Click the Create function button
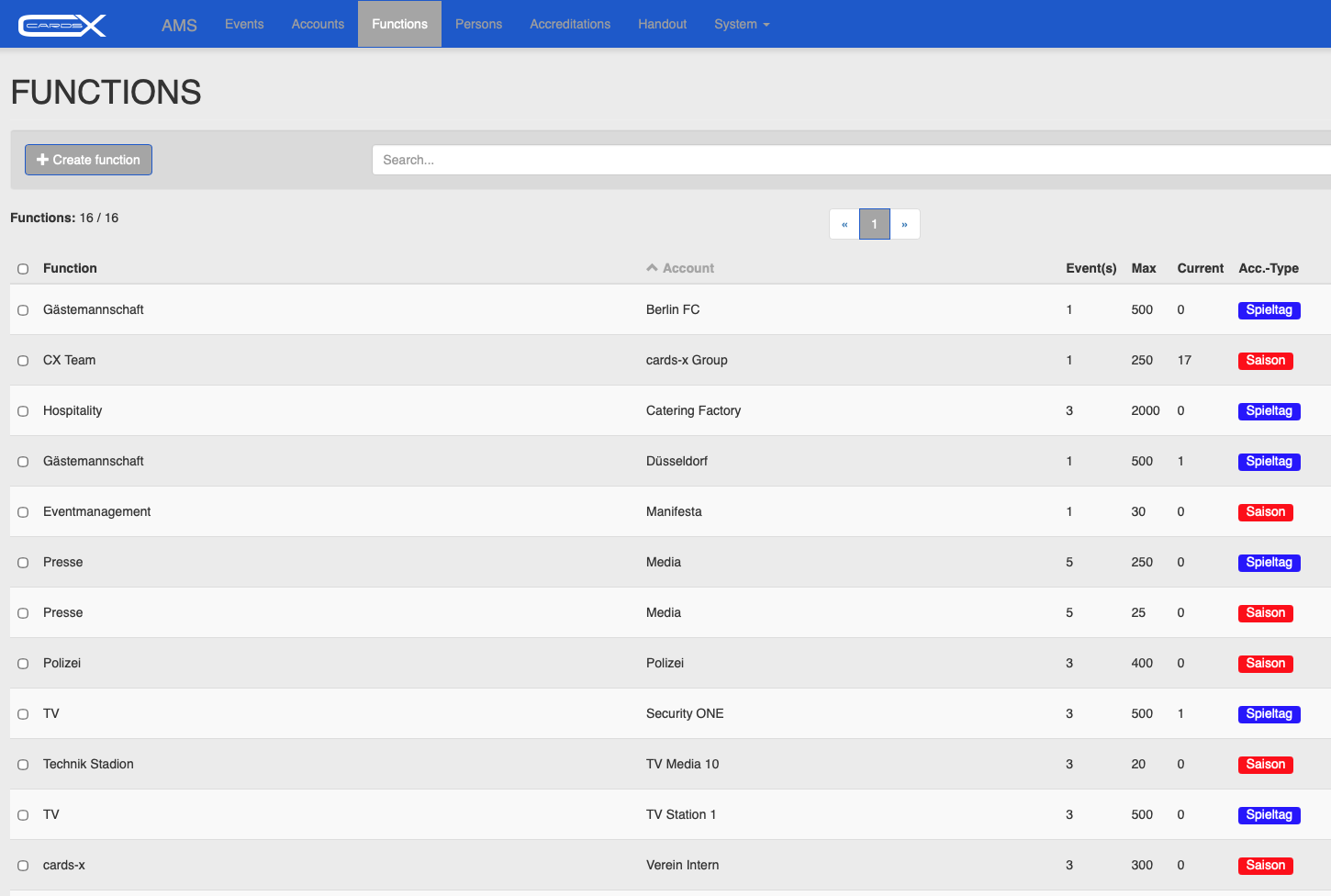Screen dimensions: 1331x896 (88, 160)
